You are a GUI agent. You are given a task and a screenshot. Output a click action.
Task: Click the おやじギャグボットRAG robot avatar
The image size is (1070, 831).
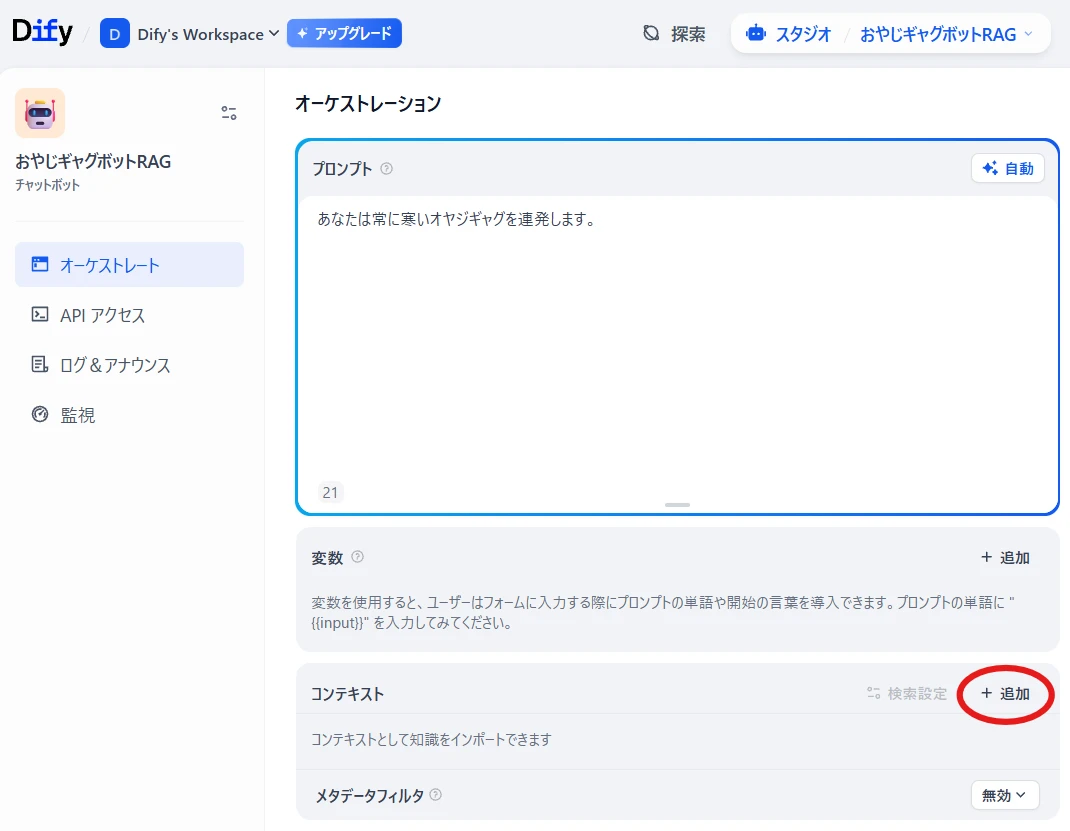tap(40, 113)
